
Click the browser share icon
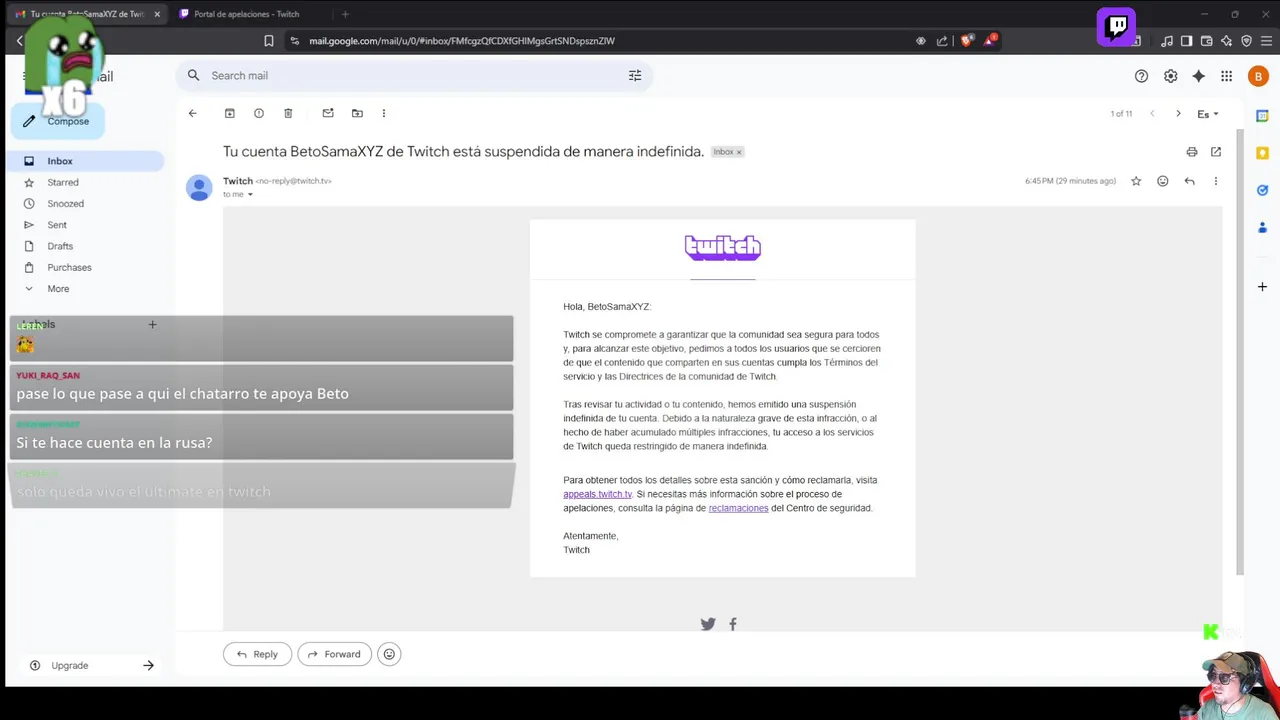click(942, 41)
